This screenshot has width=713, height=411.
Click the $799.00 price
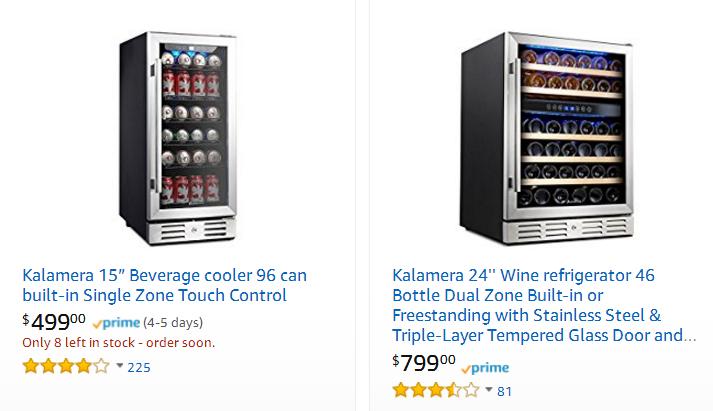423,362
